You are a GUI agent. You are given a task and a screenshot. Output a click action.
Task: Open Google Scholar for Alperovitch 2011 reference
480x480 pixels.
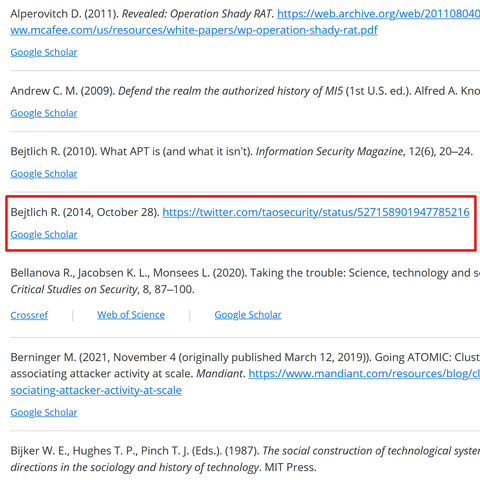click(44, 52)
